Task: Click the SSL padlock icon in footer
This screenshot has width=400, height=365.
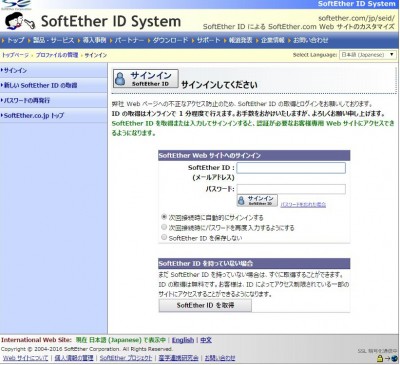Action: click(x=380, y=359)
